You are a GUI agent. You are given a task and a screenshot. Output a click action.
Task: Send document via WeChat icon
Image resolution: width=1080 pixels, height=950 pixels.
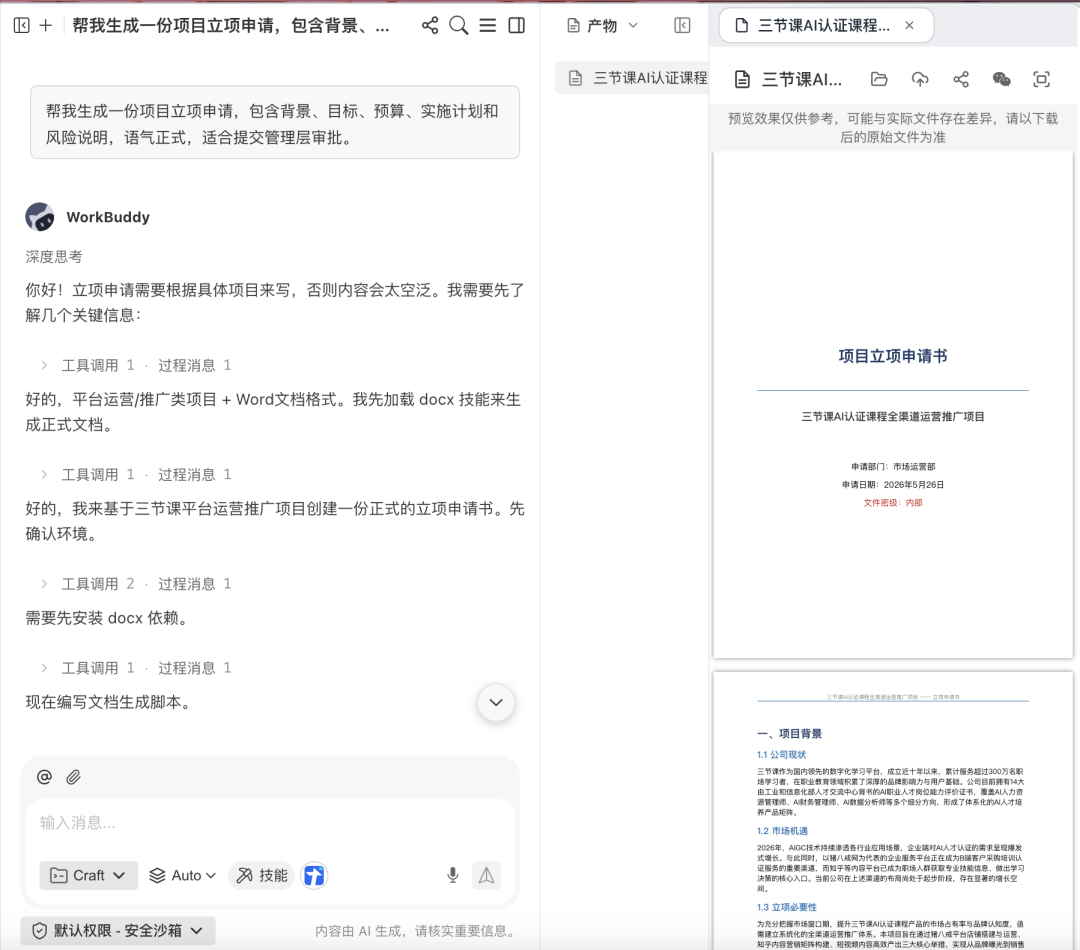pos(1001,79)
